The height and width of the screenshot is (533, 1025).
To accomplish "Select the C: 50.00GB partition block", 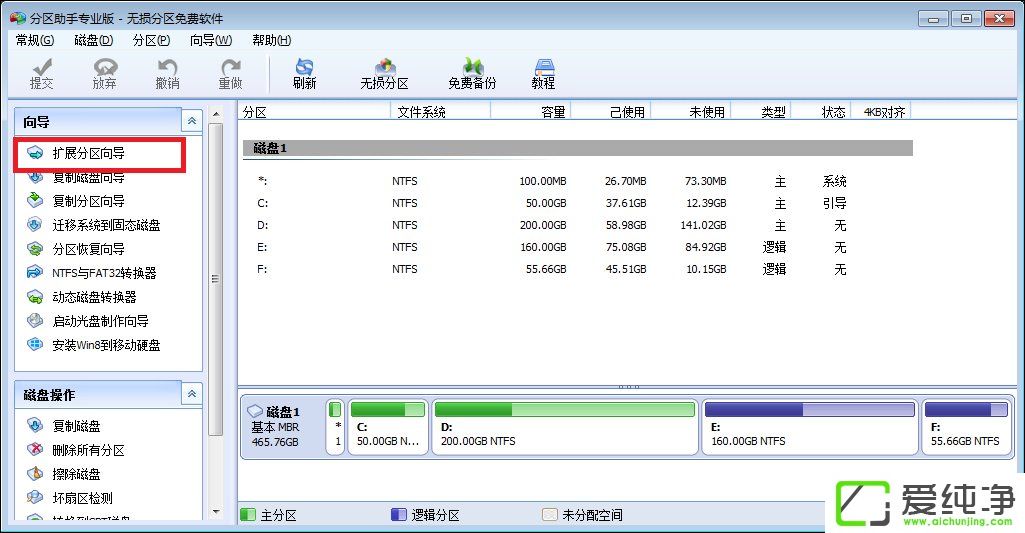I will 388,426.
